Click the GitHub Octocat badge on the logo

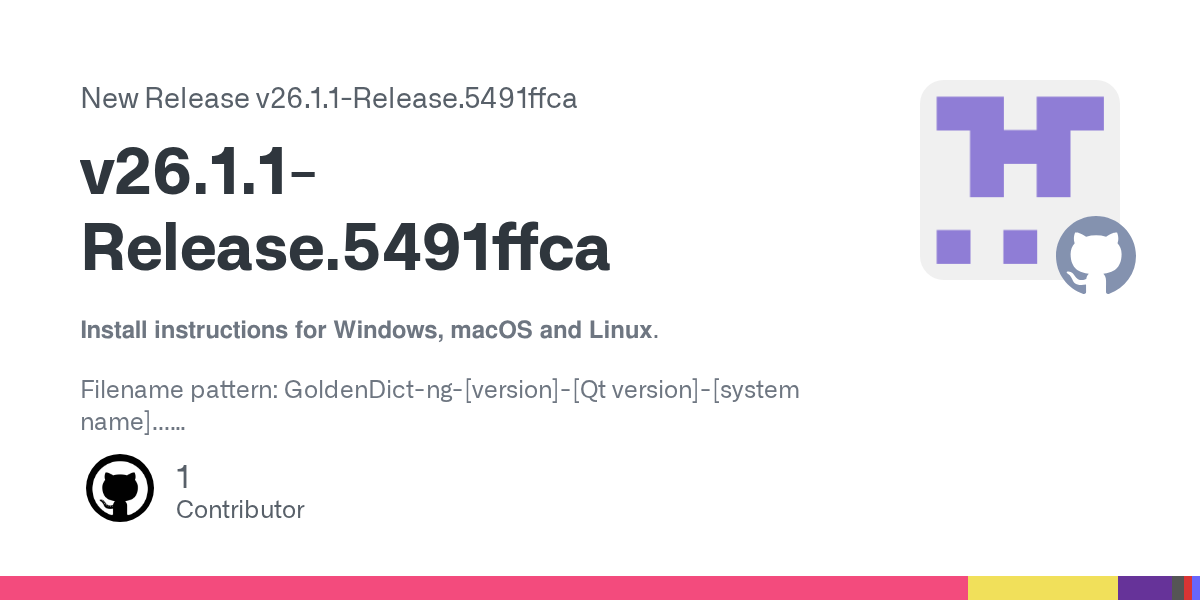[1095, 255]
